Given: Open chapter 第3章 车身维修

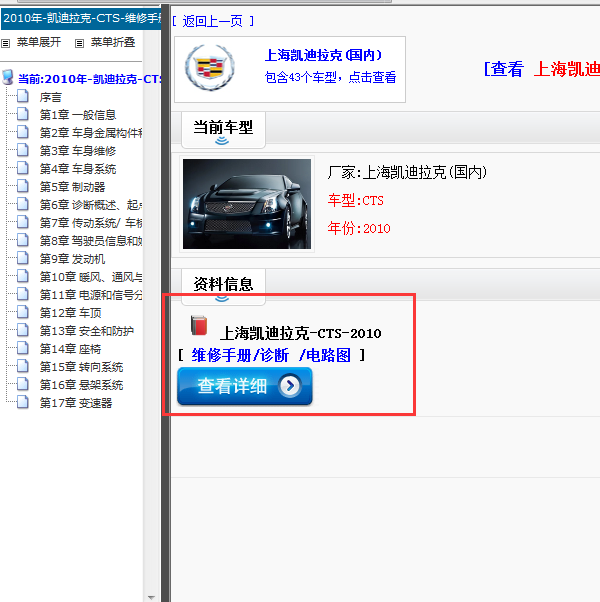Looking at the screenshot, I should point(78,151).
